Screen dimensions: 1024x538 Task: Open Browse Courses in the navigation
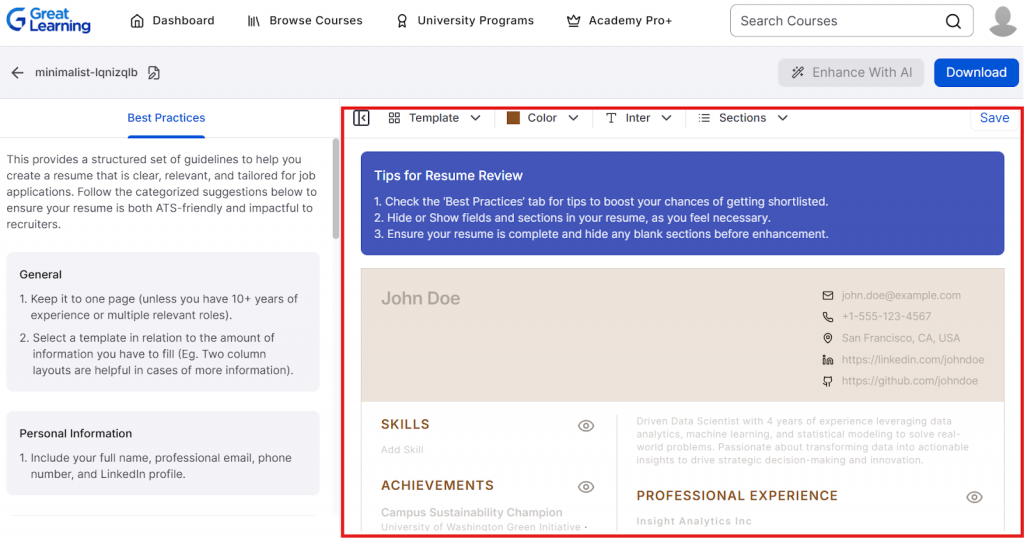click(x=305, y=21)
